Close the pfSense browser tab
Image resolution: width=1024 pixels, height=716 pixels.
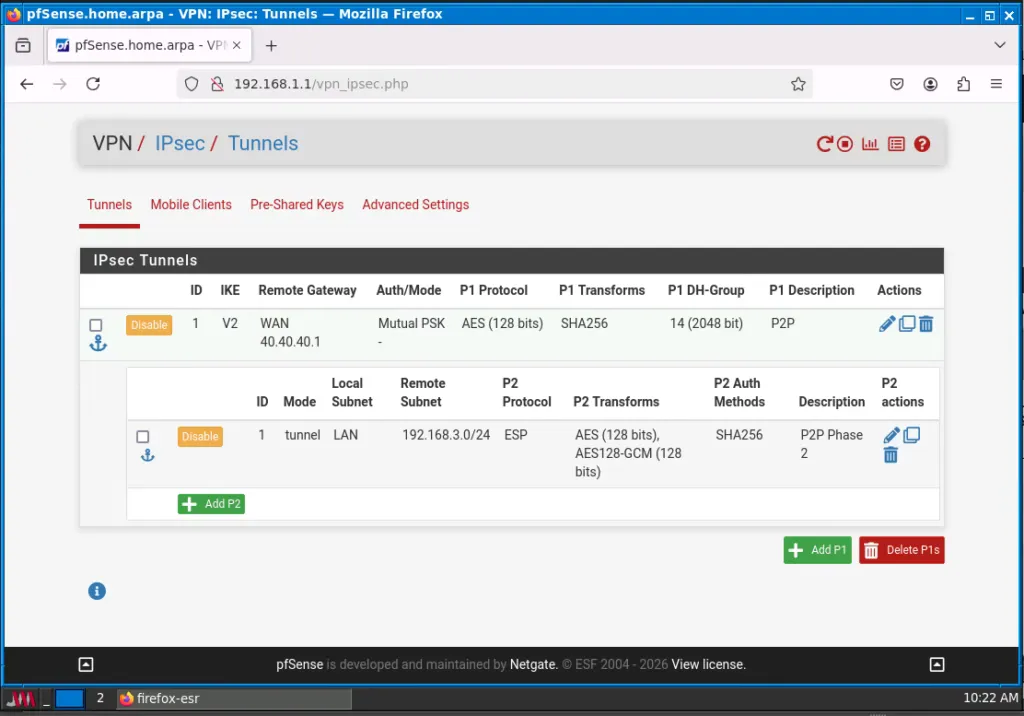[236, 45]
